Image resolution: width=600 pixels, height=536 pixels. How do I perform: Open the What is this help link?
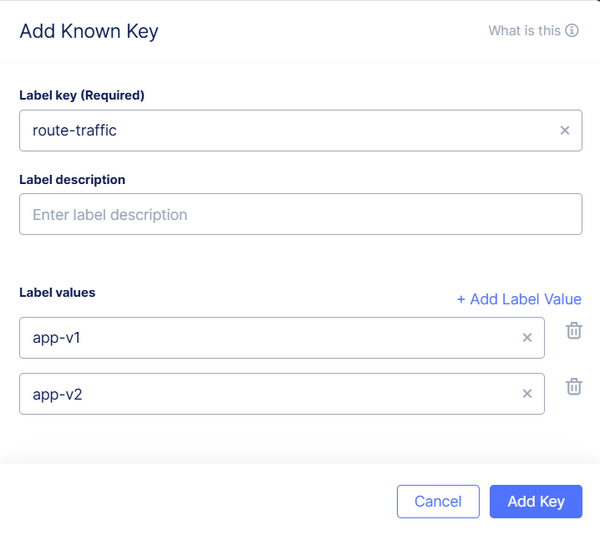click(x=524, y=31)
